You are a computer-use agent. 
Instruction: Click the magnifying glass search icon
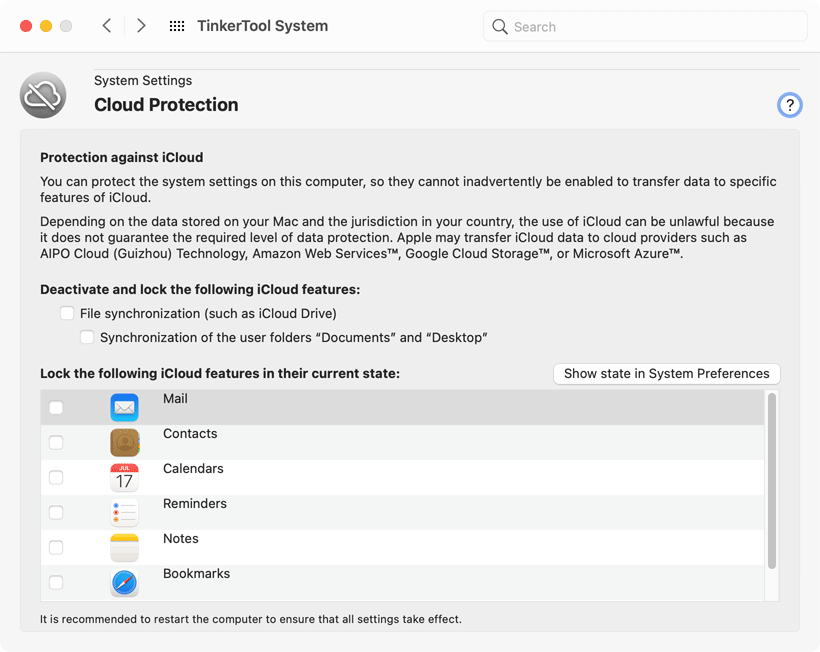tap(500, 27)
